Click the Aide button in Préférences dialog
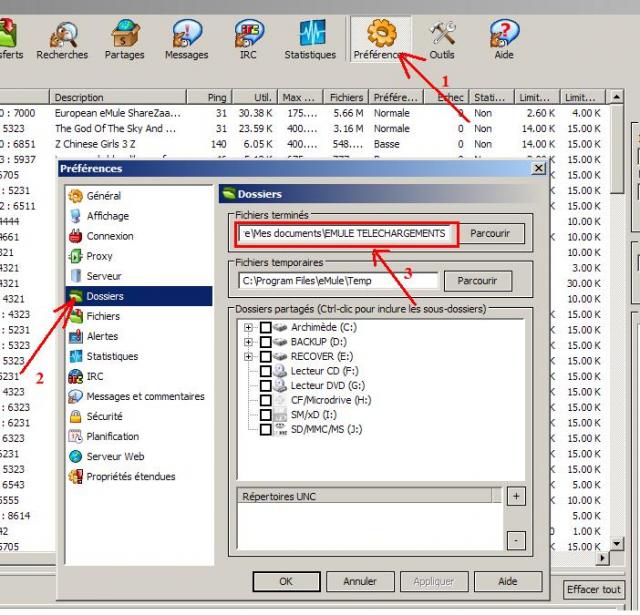 click(508, 581)
